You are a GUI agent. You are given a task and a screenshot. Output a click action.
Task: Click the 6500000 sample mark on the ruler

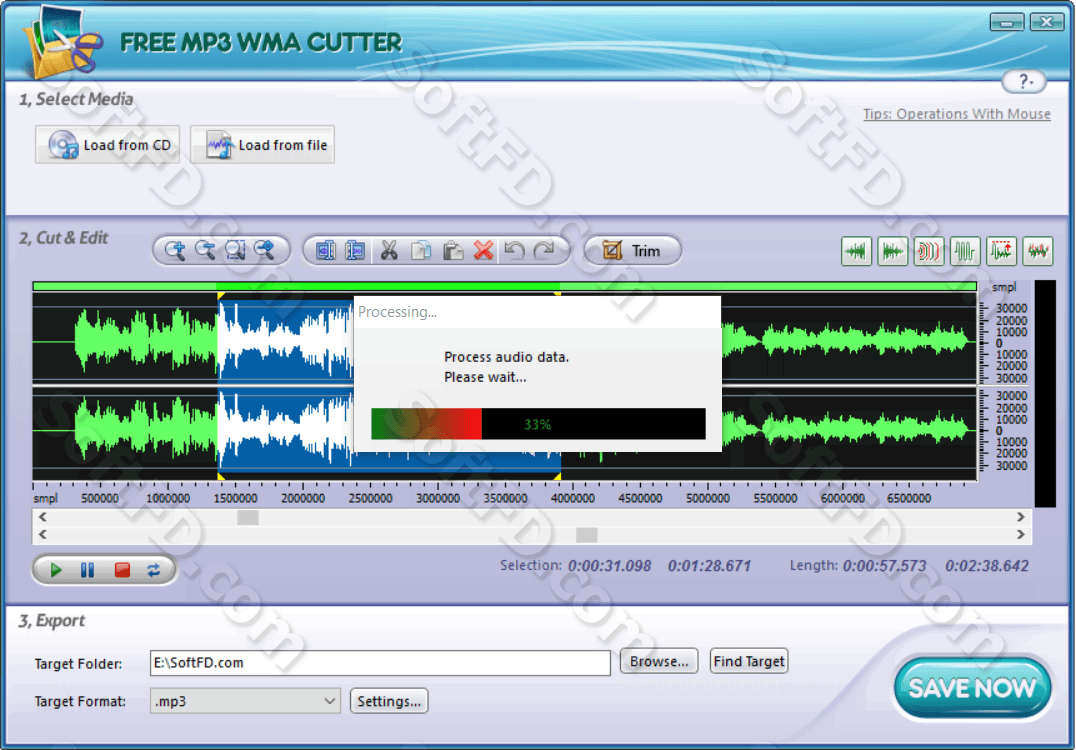coord(909,498)
